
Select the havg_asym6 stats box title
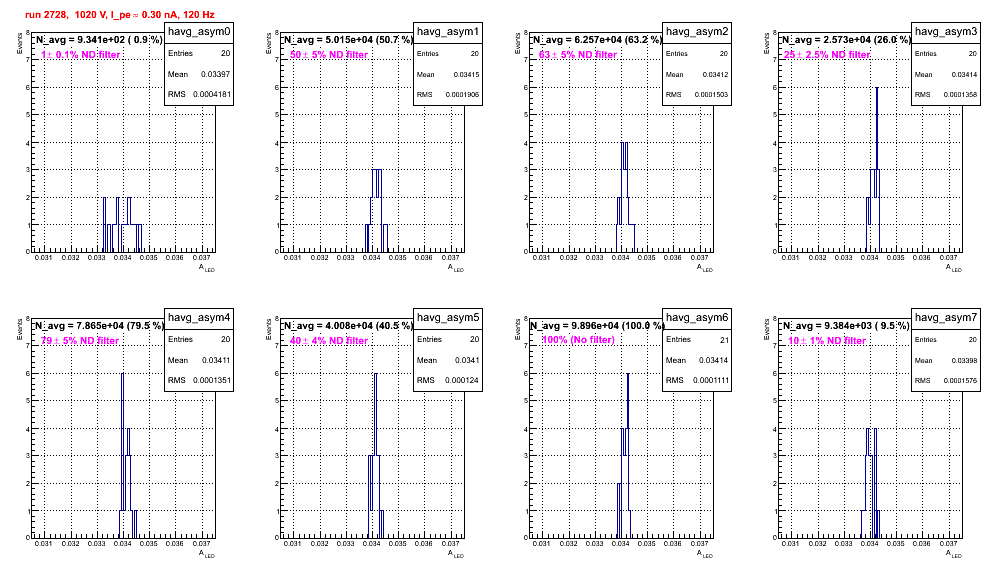pos(697,318)
